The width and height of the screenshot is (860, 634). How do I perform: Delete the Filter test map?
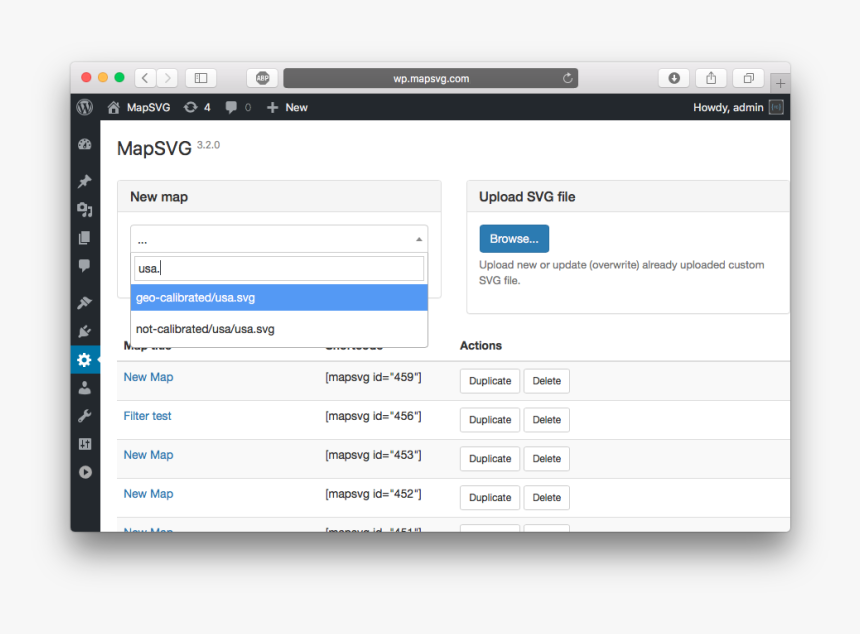click(x=546, y=420)
